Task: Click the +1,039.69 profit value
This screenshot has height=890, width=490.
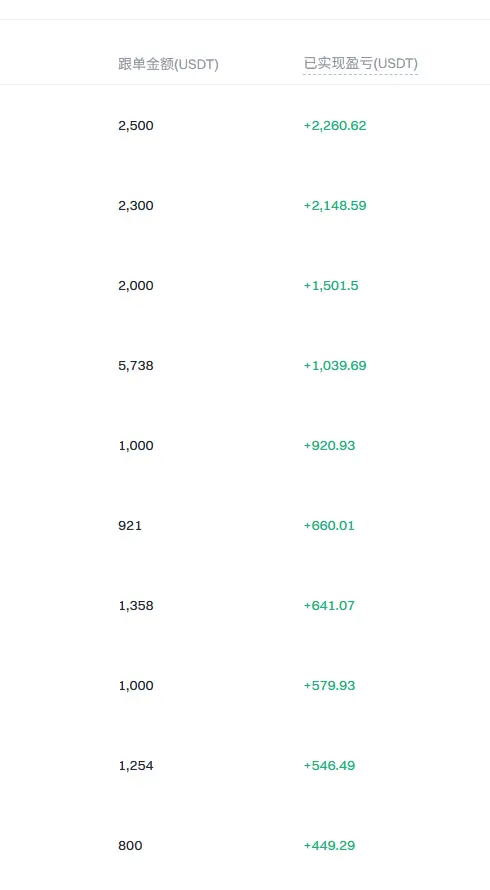Action: [x=335, y=366]
